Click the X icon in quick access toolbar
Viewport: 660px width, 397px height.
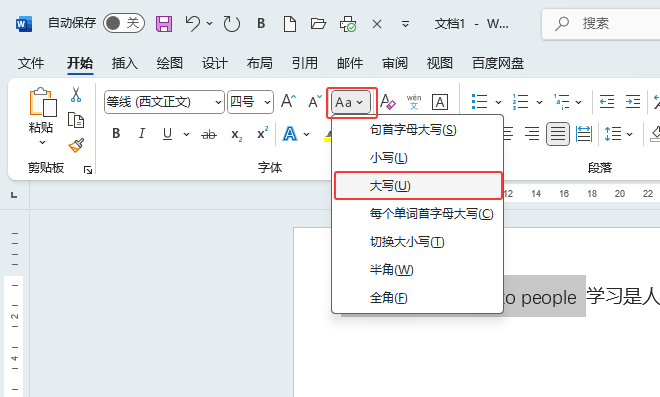click(377, 24)
